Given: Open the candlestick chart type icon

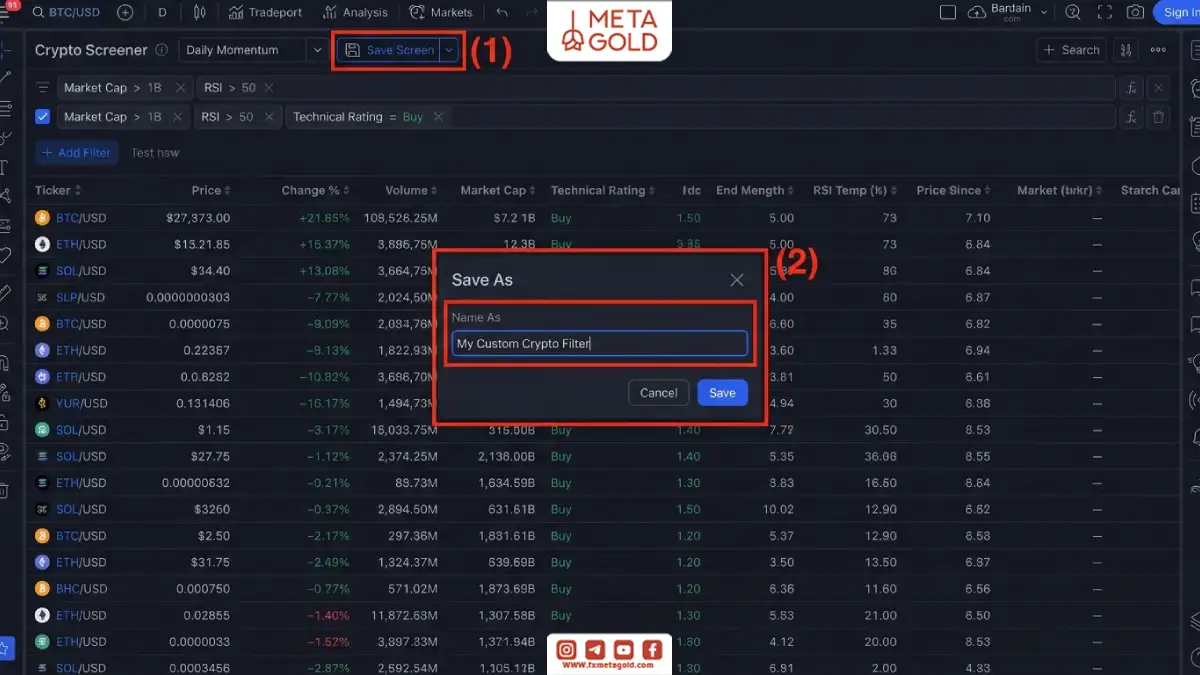Looking at the screenshot, I should [x=200, y=13].
